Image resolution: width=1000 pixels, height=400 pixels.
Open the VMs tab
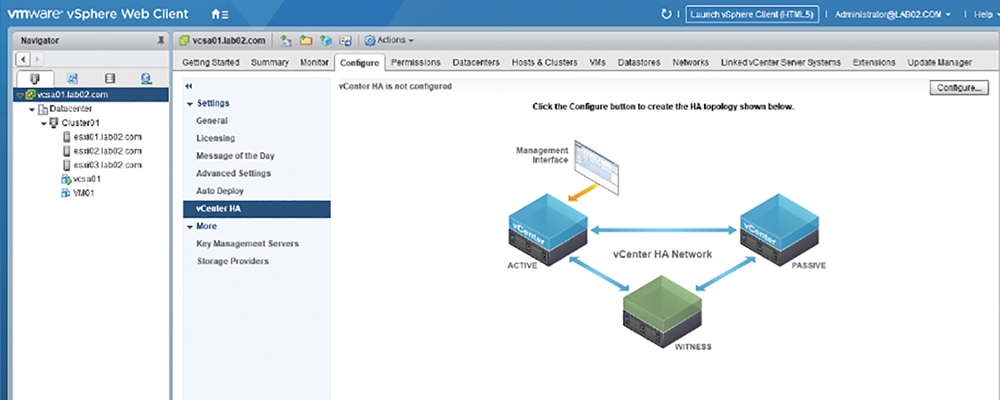pos(598,63)
